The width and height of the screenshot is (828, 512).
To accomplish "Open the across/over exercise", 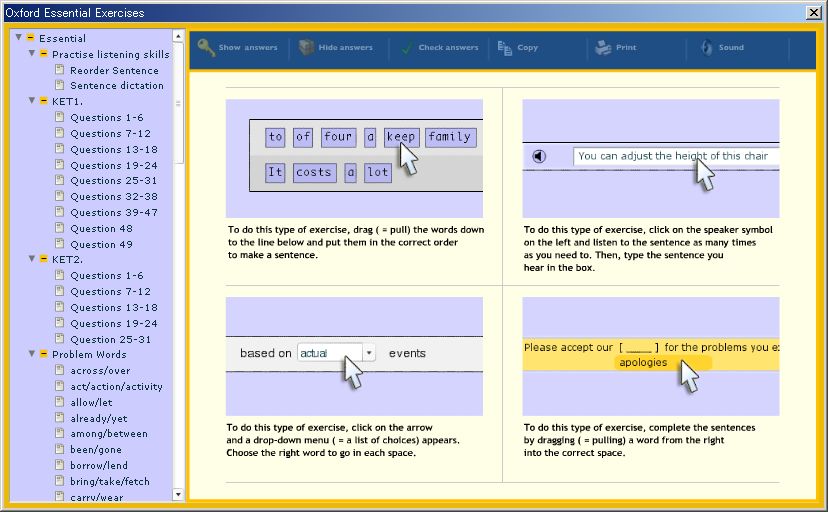I will click(100, 370).
